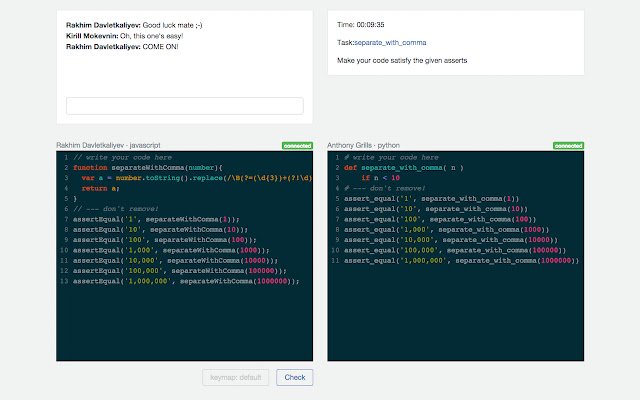Click the '# write your code here' python comment
This screenshot has width=640, height=400.
[391, 158]
